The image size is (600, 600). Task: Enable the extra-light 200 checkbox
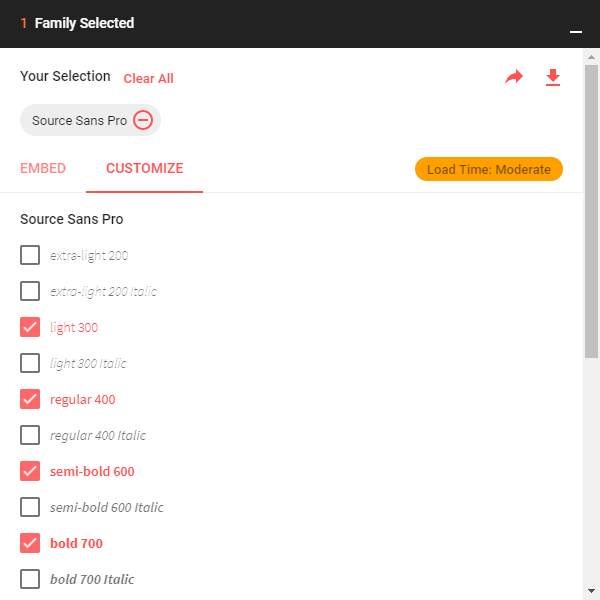pyautogui.click(x=30, y=255)
